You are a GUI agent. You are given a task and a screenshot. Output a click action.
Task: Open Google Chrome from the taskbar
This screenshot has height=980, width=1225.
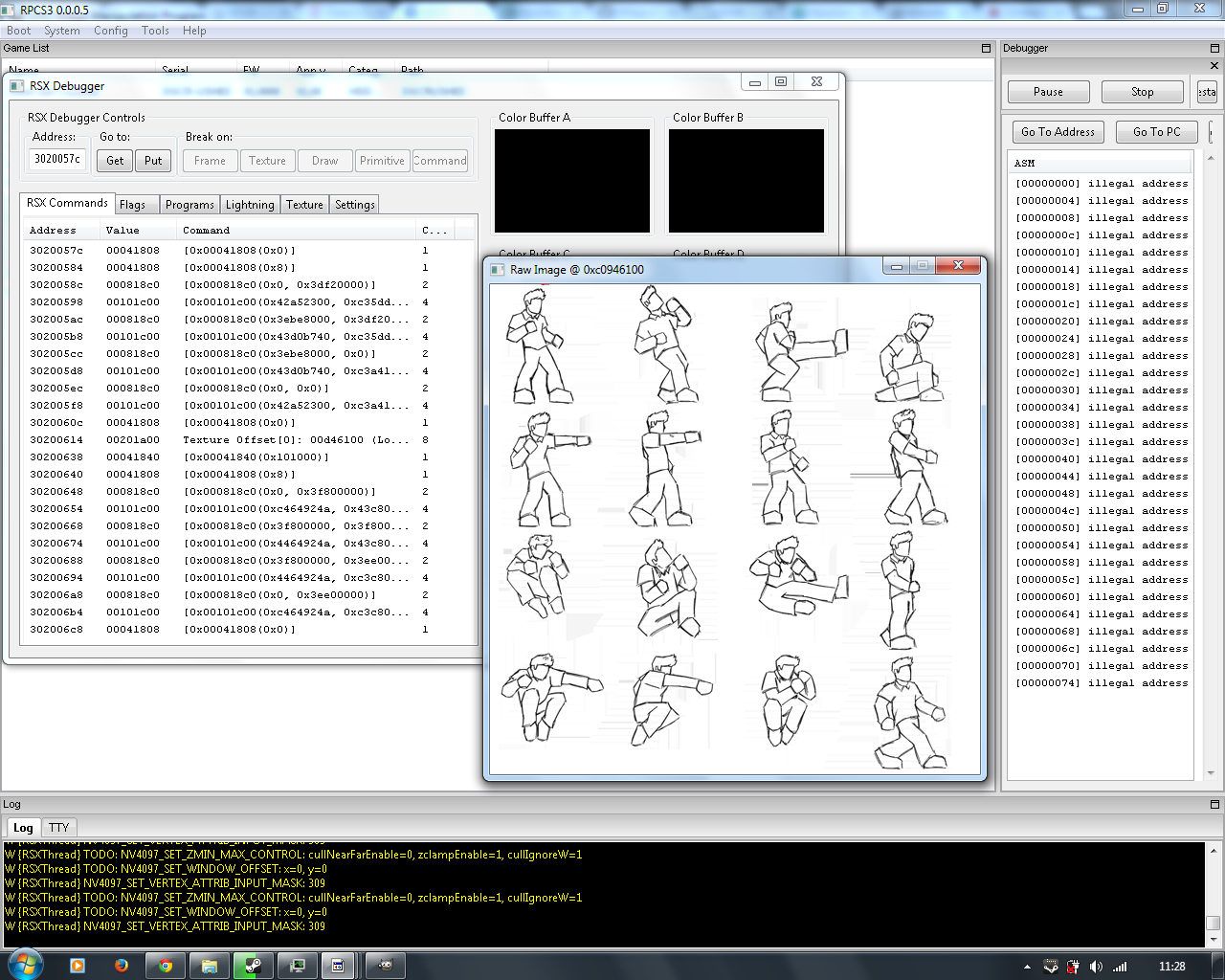click(x=166, y=966)
